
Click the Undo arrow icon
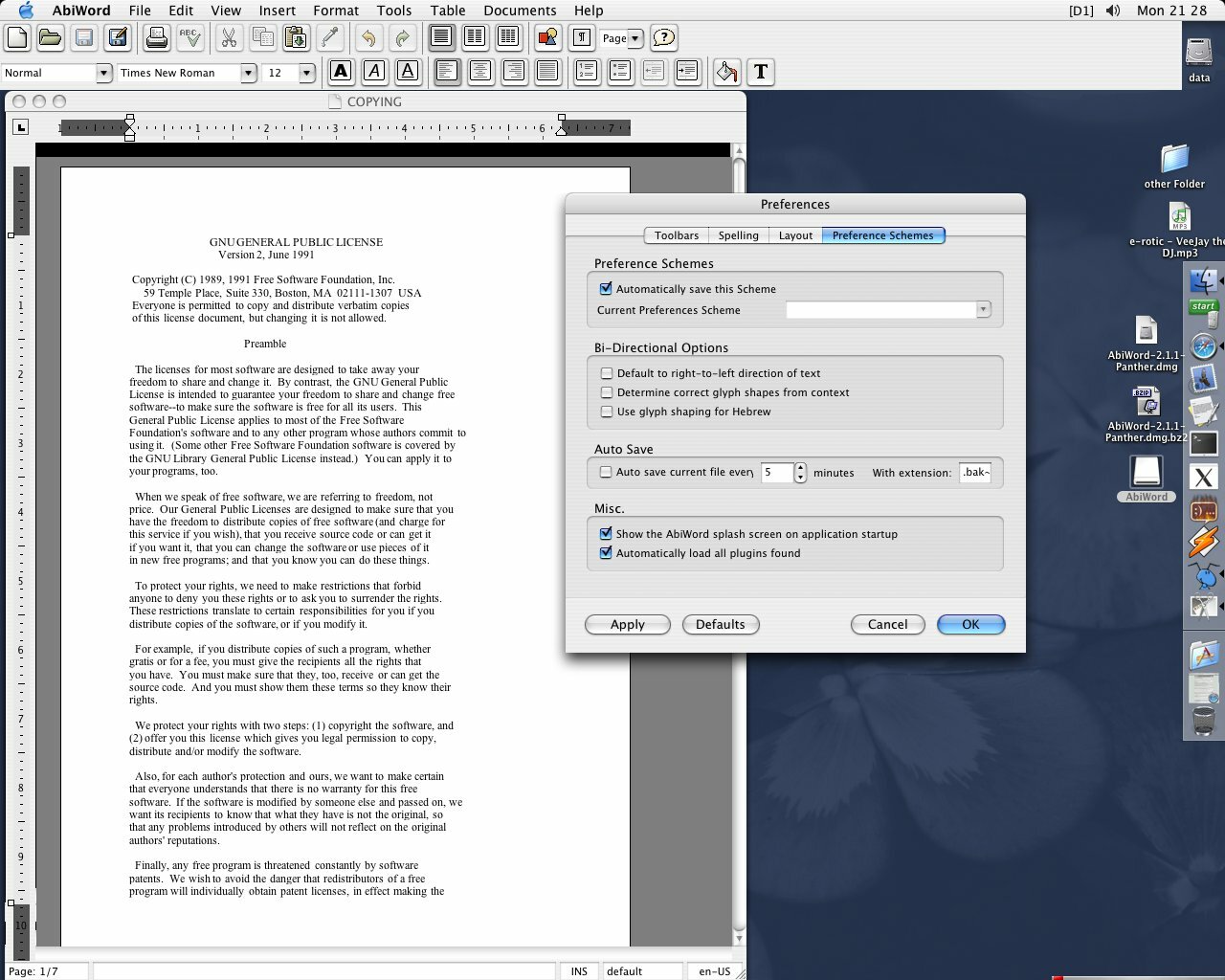[368, 38]
